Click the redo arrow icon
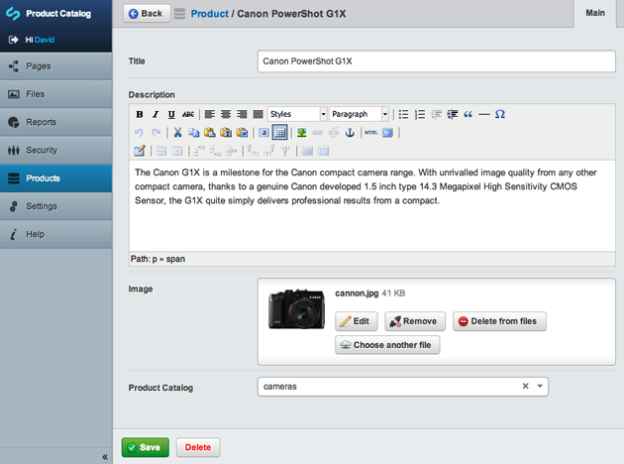624x464 pixels. click(x=156, y=133)
